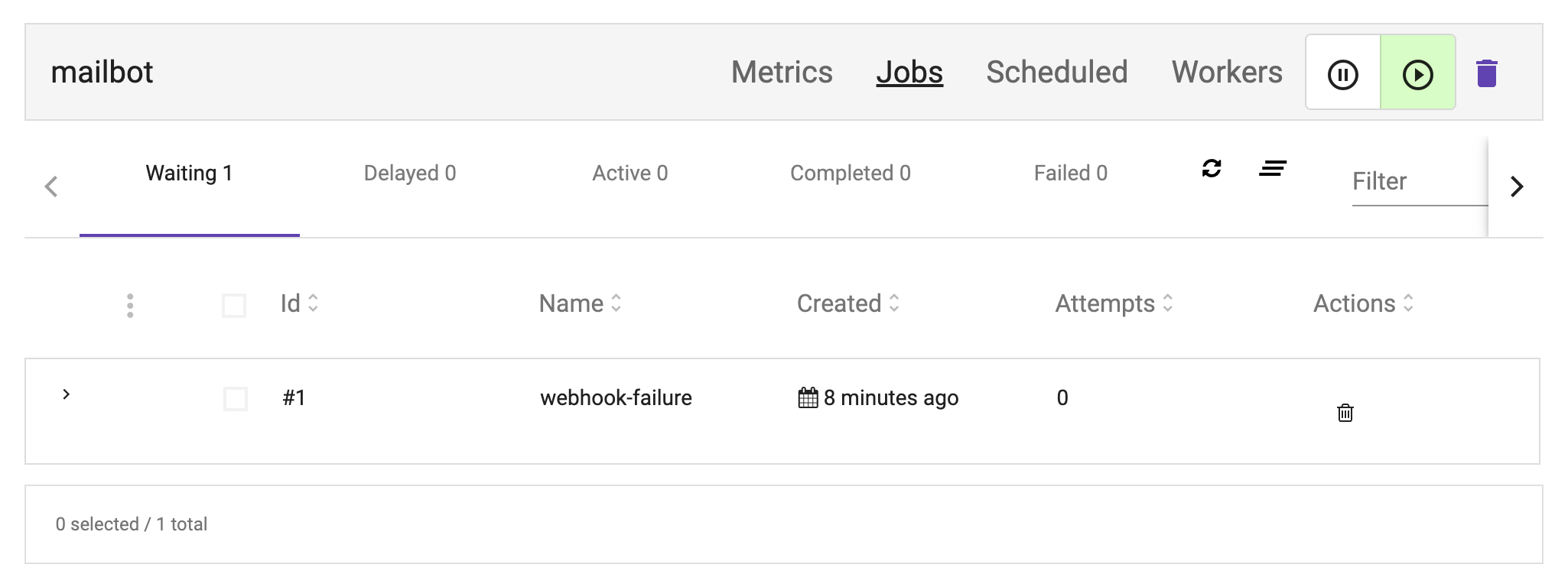The image size is (1568, 587).
Task: Click the sort lines icon beside Filter
Action: point(1273,168)
